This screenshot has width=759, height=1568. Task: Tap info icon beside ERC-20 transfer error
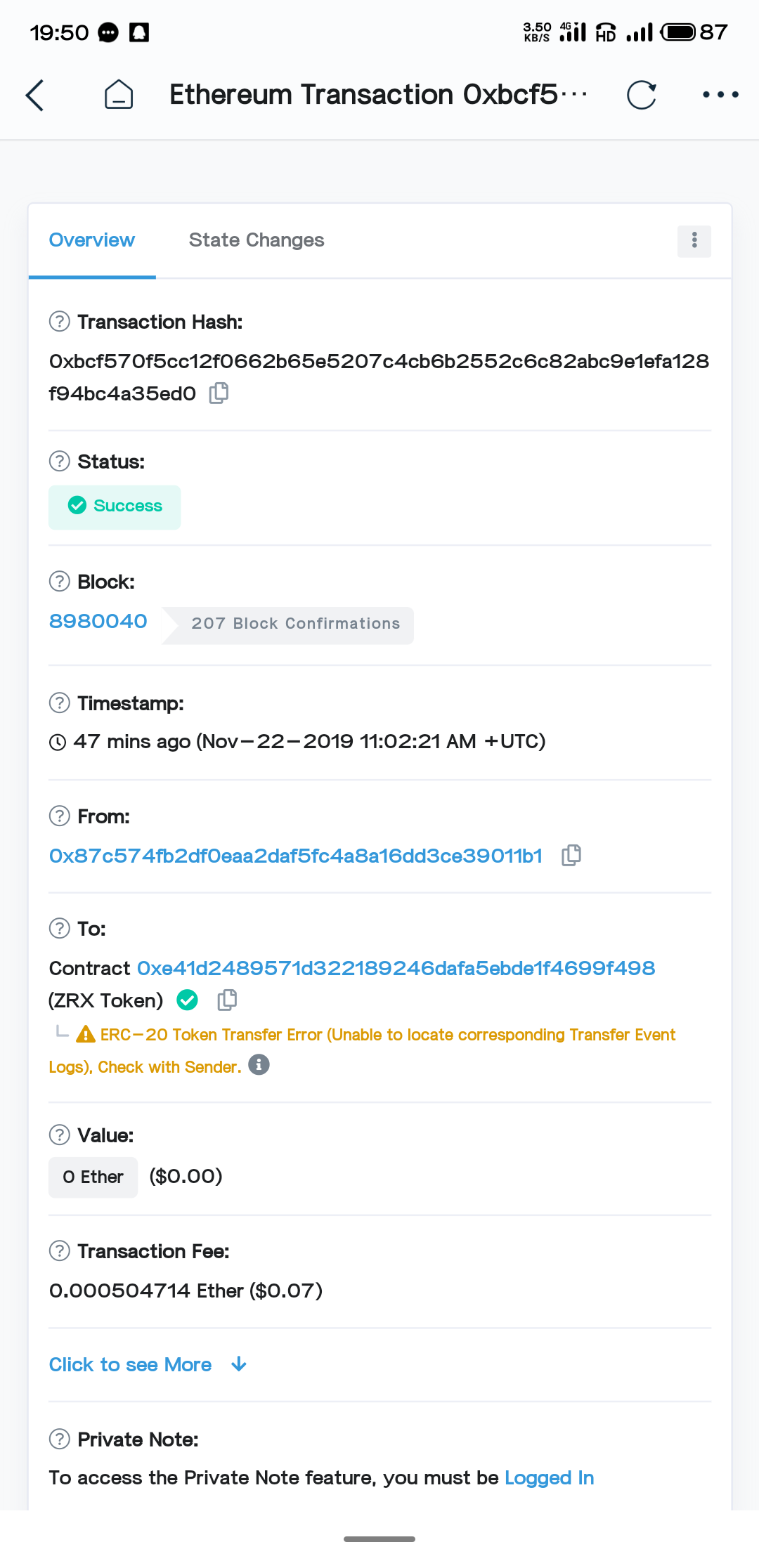pos(259,1065)
